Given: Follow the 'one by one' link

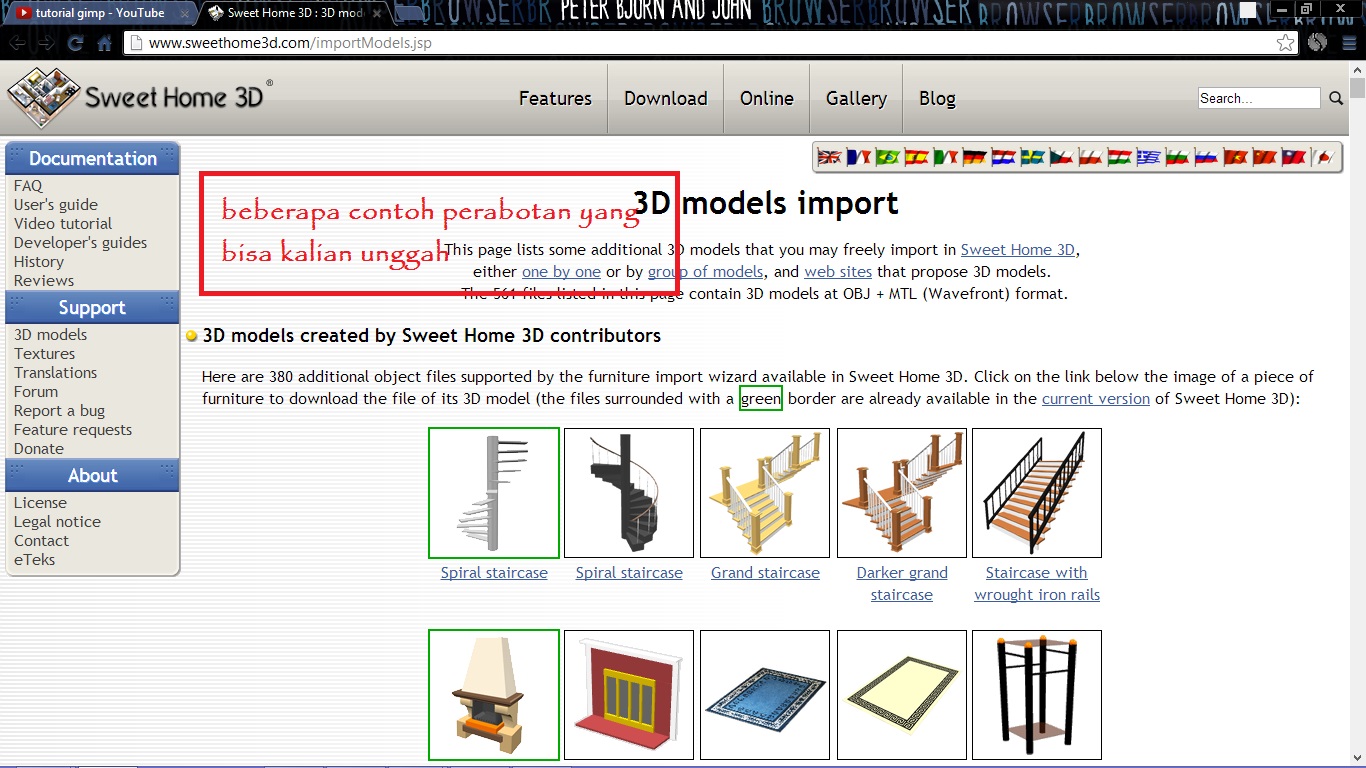Looking at the screenshot, I should [561, 271].
